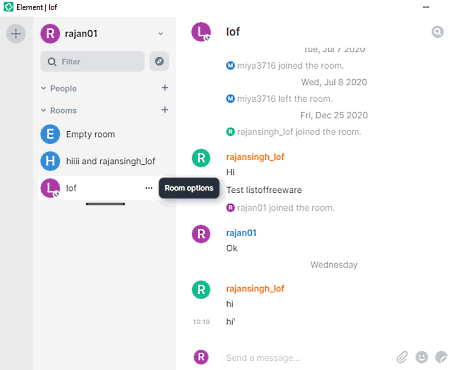
Task: Open hiiii and rajansingh_lof room
Action: [105, 161]
